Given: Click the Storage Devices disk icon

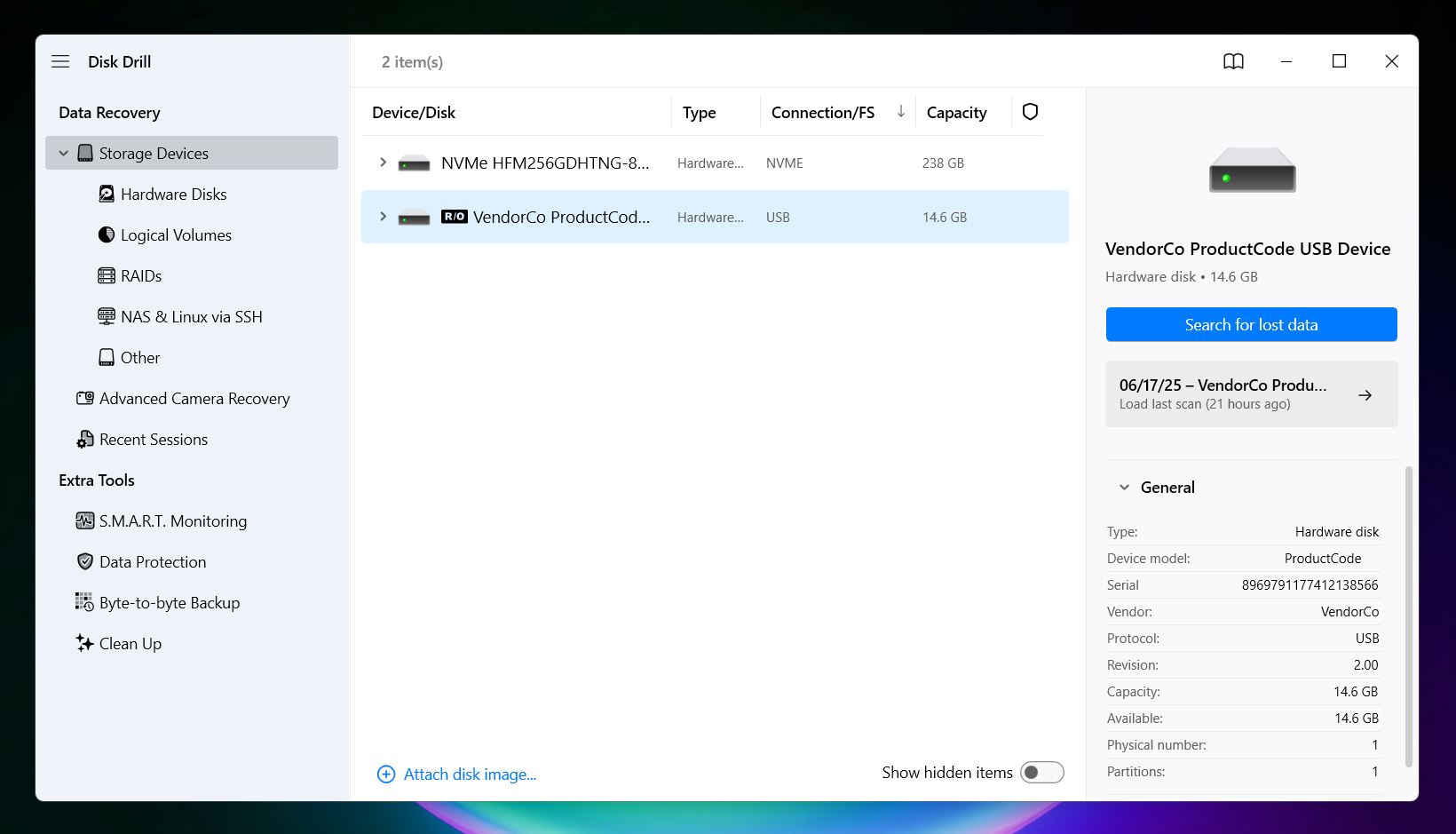Looking at the screenshot, I should click(x=85, y=153).
